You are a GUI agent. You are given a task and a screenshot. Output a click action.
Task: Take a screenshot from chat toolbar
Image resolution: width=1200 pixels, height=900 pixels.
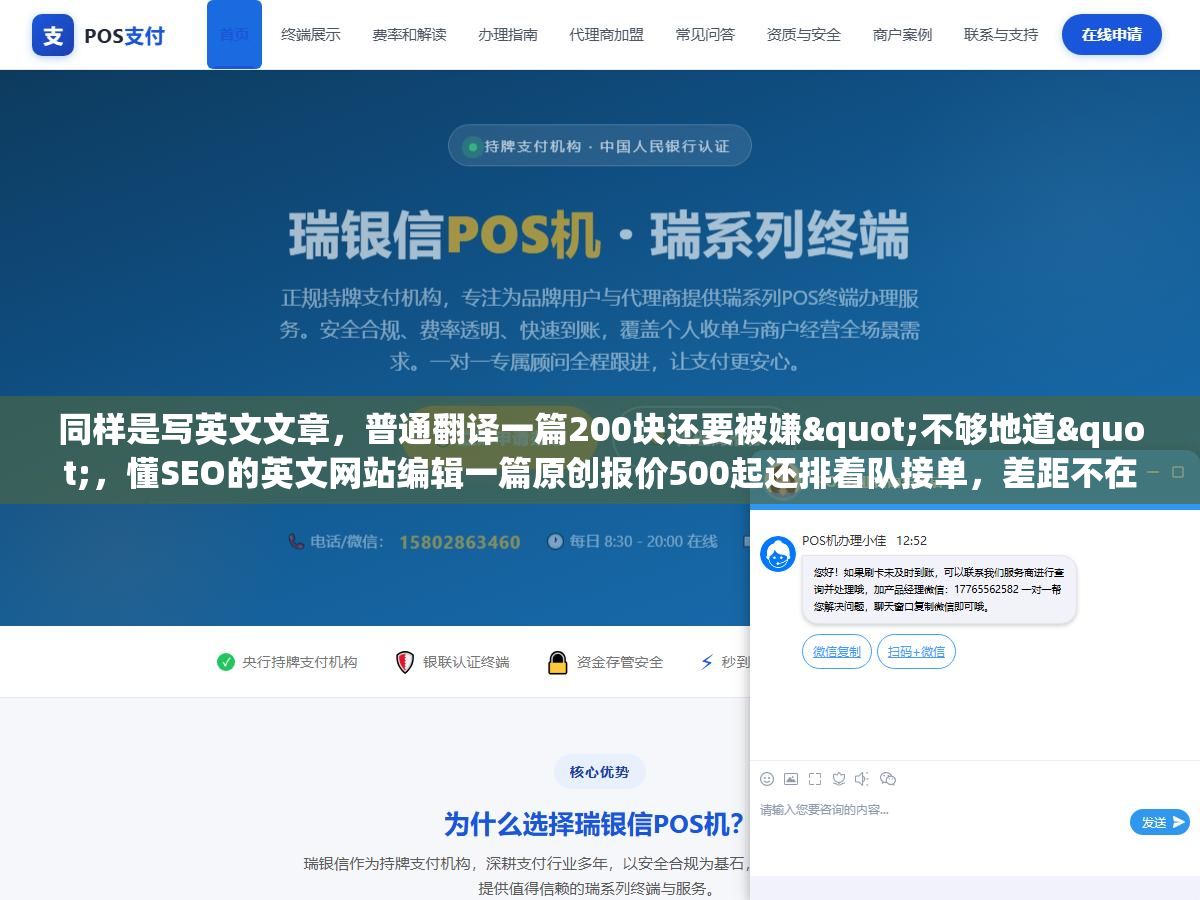[815, 779]
